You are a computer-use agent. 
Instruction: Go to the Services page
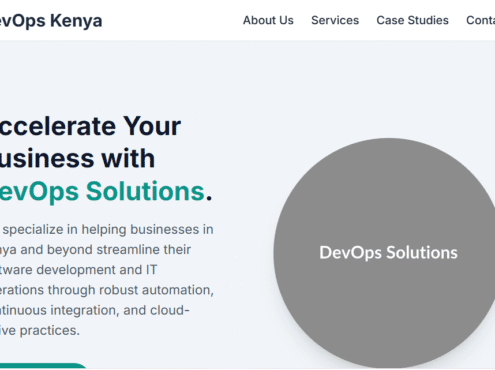click(x=335, y=20)
